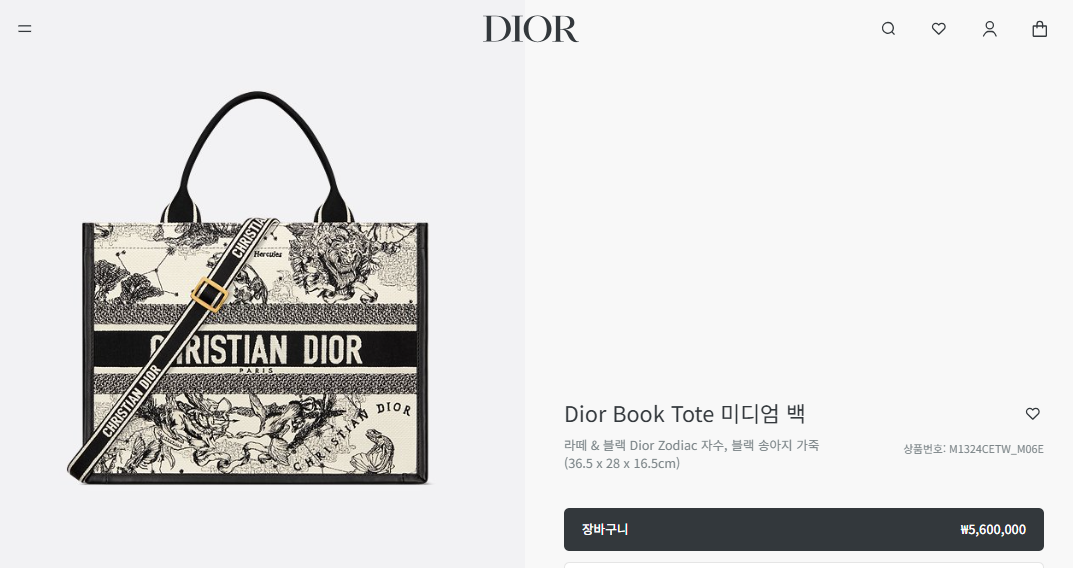Add Dior Book Tote to wishlist heart
1073x568 pixels.
point(1033,413)
